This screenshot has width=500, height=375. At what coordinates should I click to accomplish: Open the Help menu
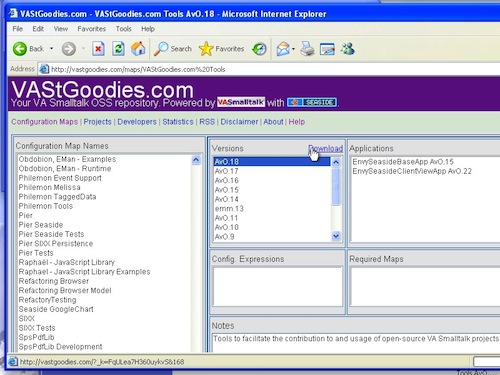(x=148, y=29)
